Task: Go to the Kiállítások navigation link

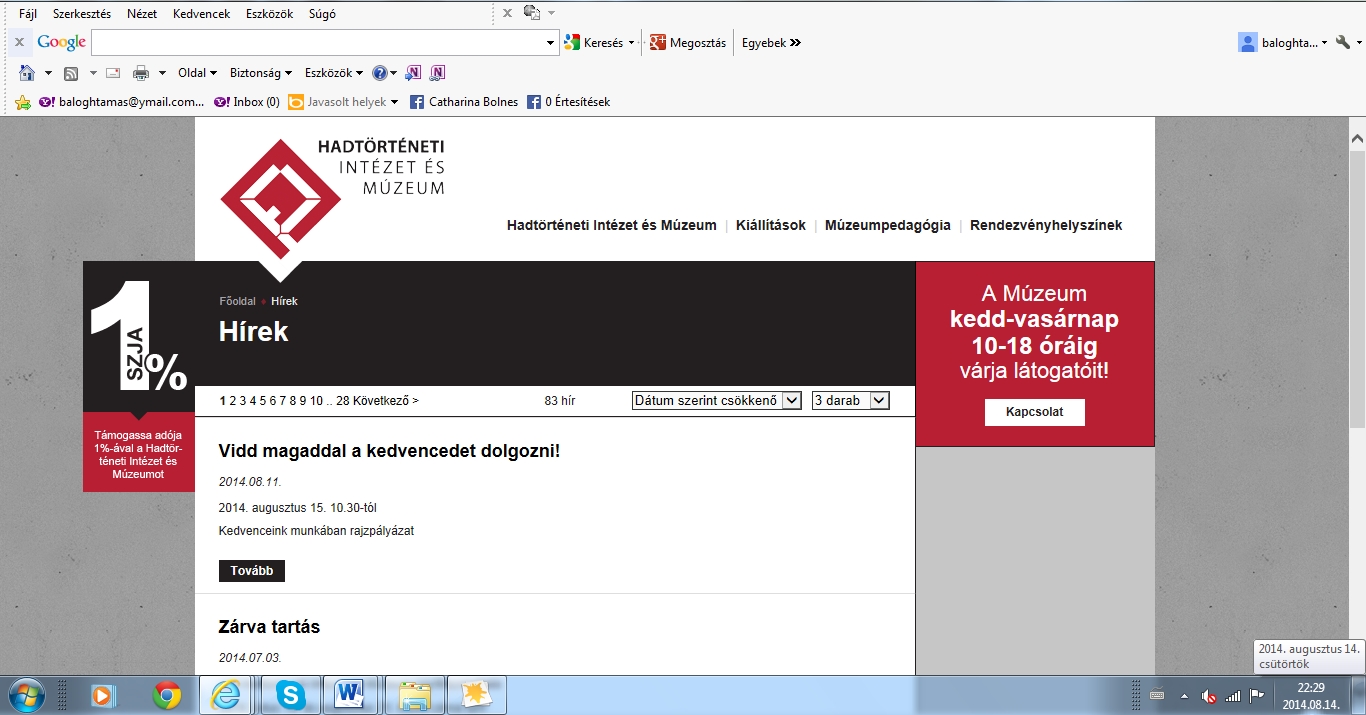Action: tap(771, 226)
